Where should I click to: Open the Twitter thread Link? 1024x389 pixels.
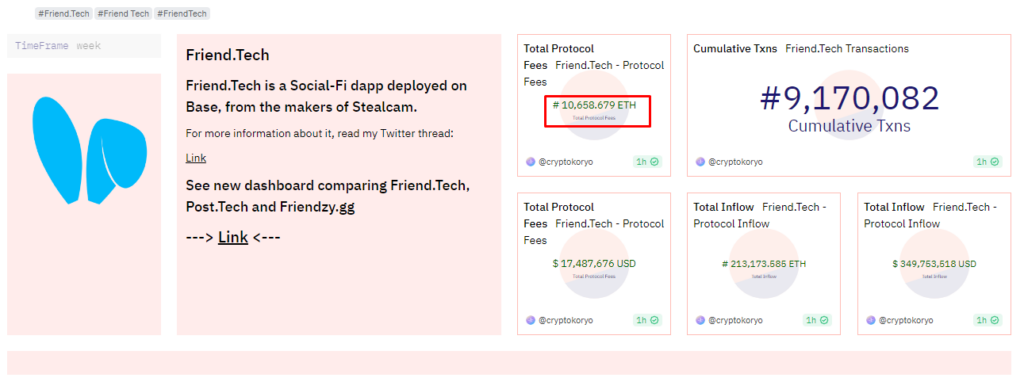click(x=196, y=158)
